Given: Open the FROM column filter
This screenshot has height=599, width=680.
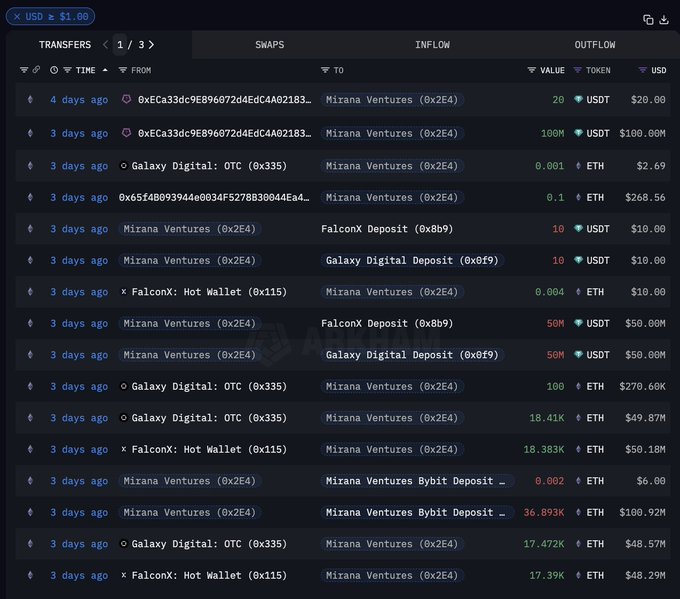Looking at the screenshot, I should (123, 70).
